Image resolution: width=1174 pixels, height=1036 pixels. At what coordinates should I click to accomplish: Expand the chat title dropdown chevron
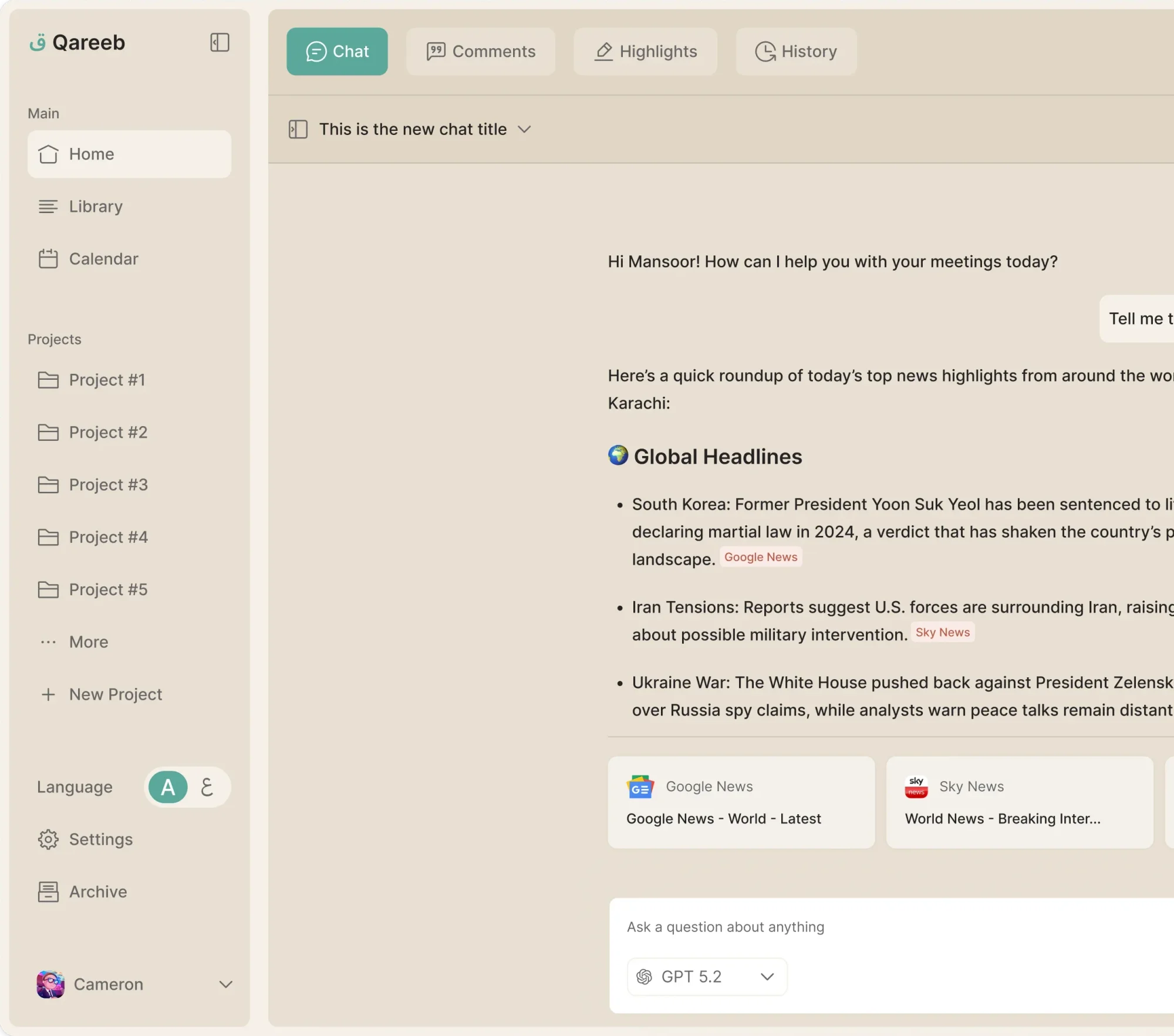click(524, 129)
